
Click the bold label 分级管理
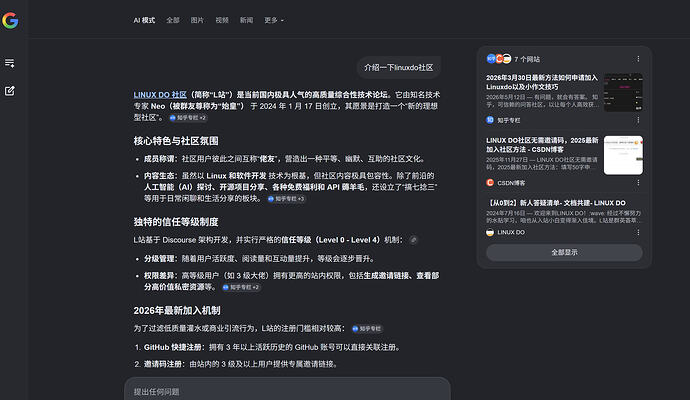point(159,259)
